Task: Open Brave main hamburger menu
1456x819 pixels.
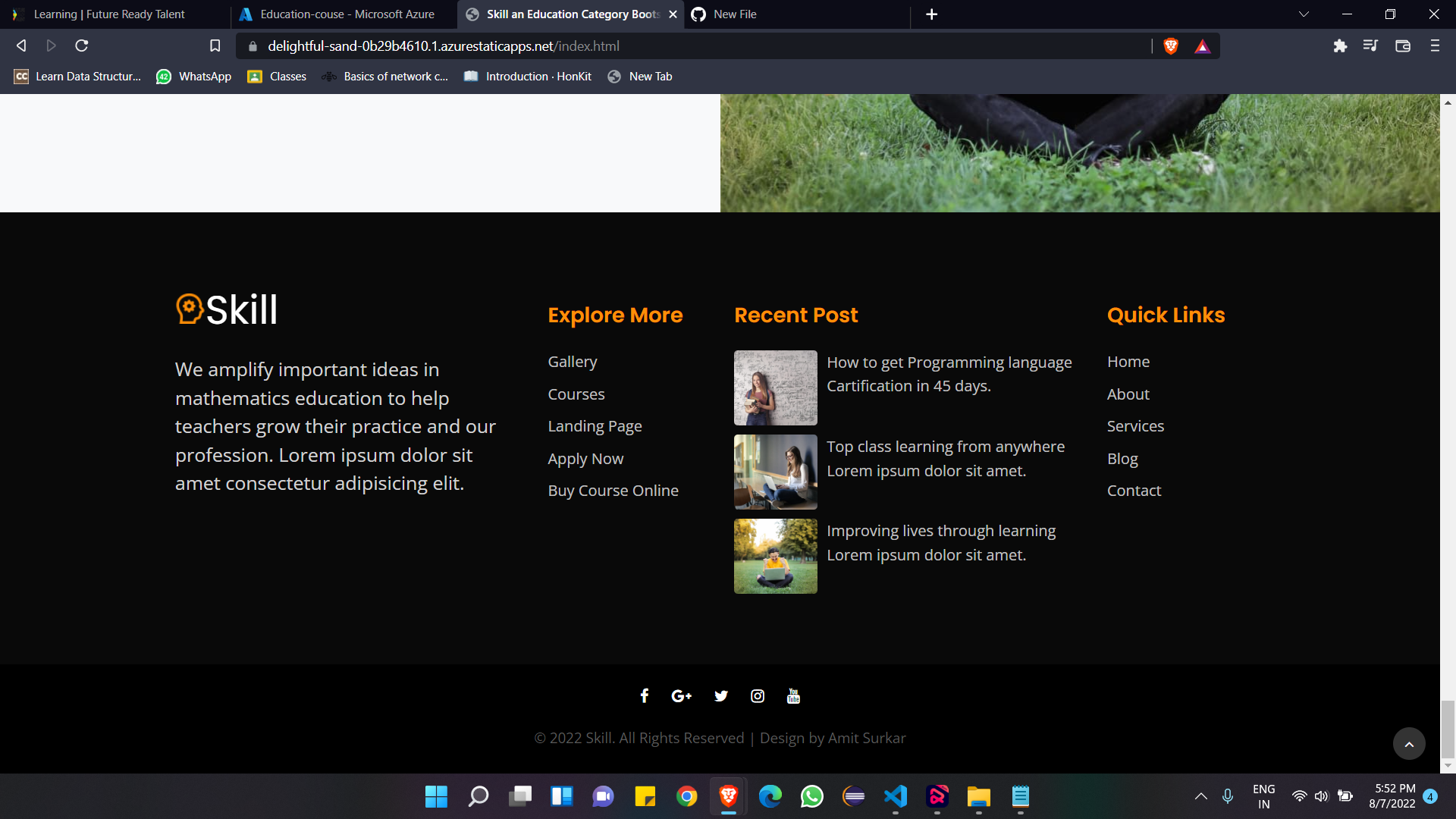Action: click(x=1434, y=46)
